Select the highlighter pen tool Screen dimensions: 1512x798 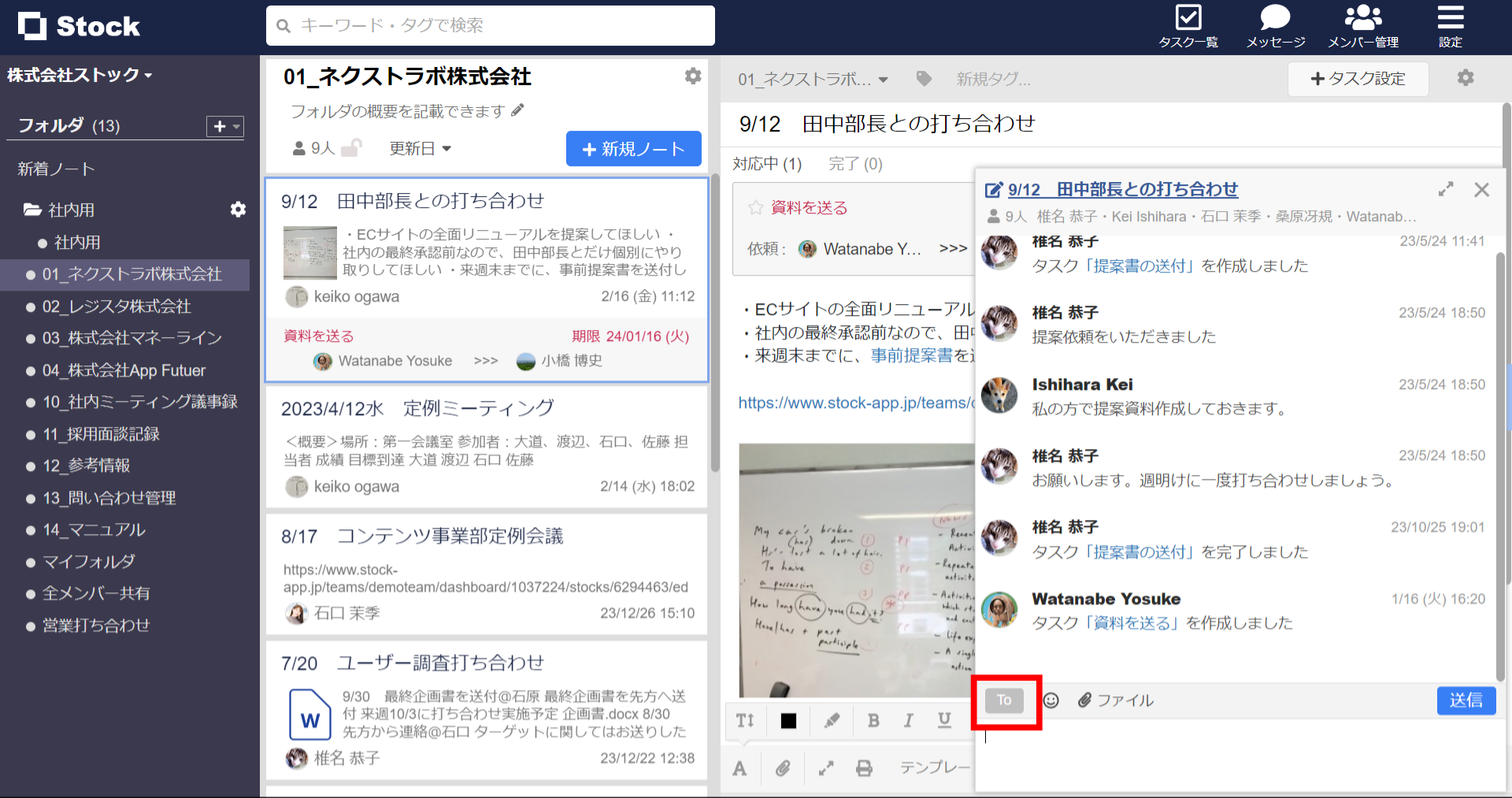point(831,721)
